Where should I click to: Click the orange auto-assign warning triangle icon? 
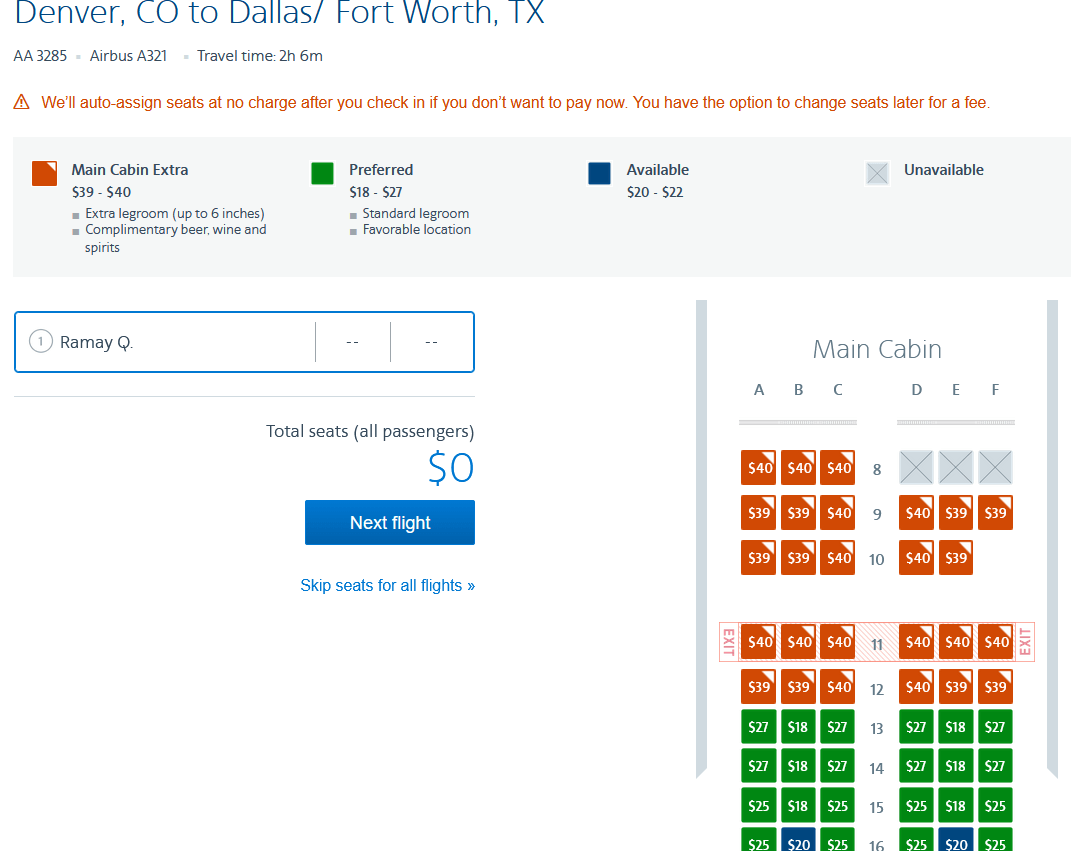[21, 102]
